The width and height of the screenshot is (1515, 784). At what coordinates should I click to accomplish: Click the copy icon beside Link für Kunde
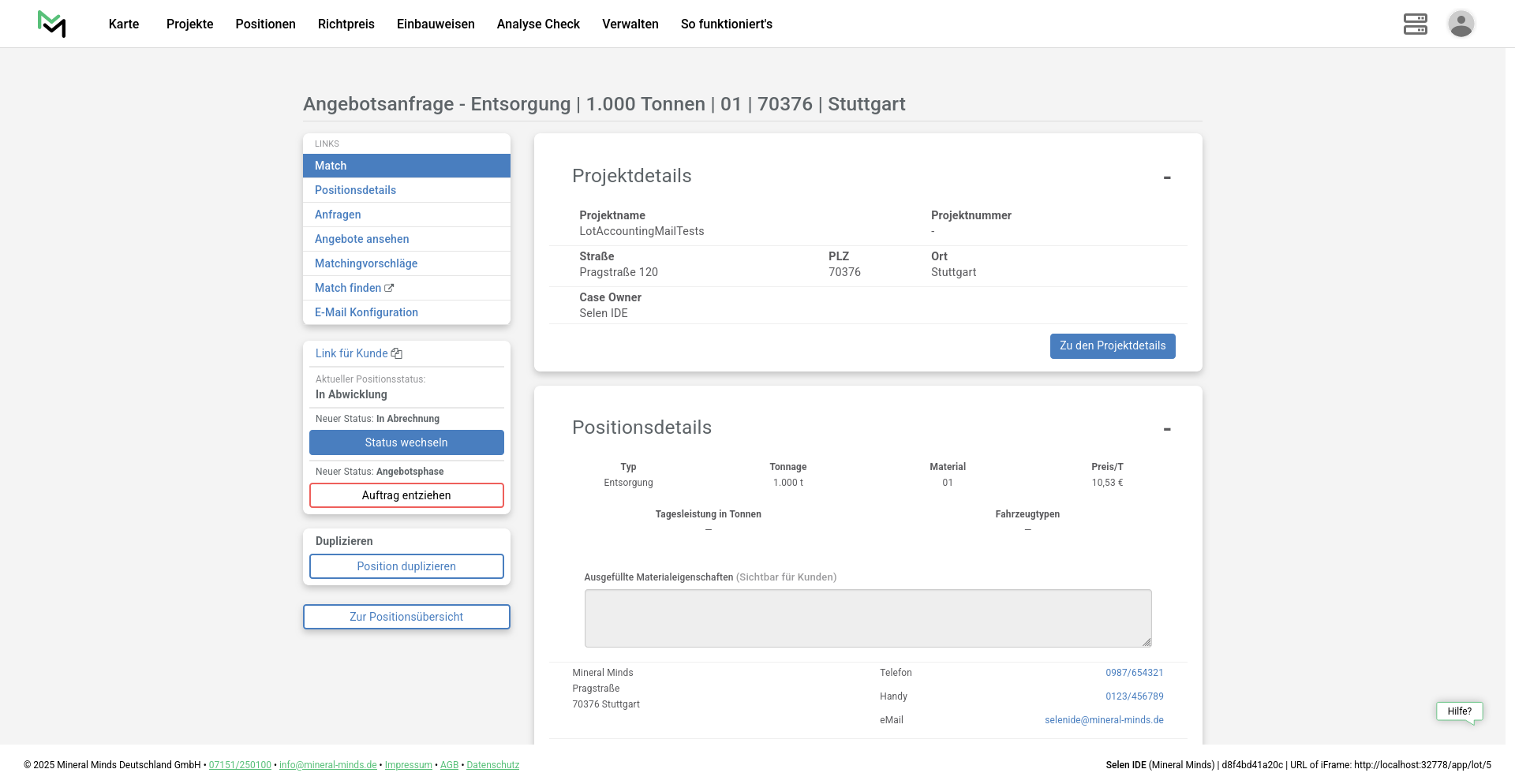[x=397, y=353]
